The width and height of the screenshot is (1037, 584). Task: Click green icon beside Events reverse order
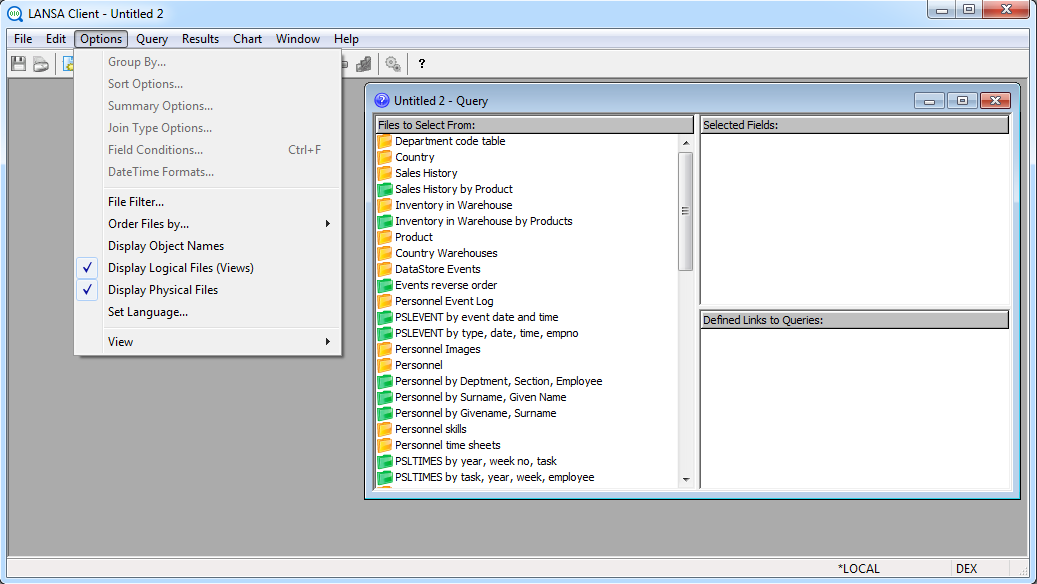tap(385, 285)
